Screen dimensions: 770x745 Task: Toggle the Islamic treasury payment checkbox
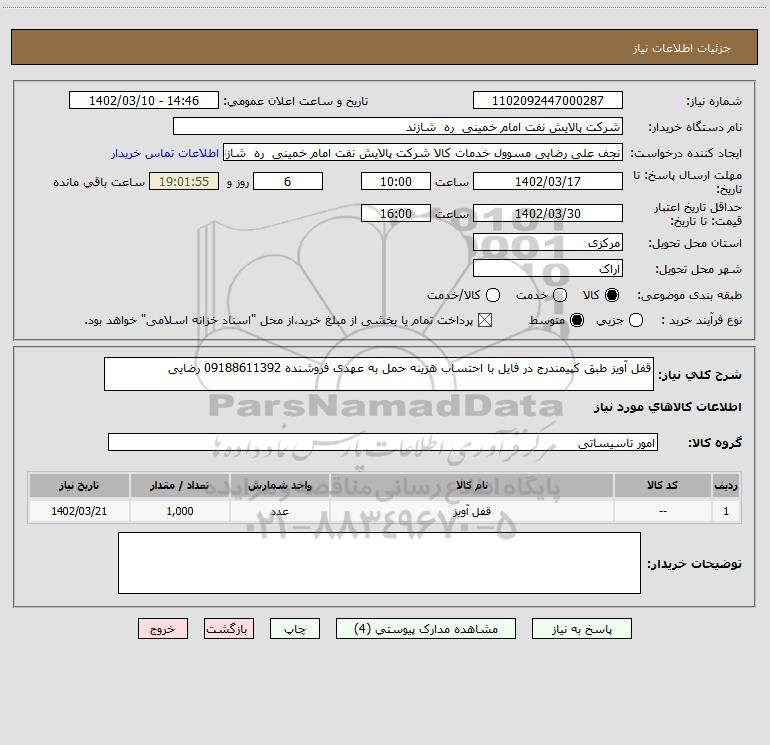[485, 320]
